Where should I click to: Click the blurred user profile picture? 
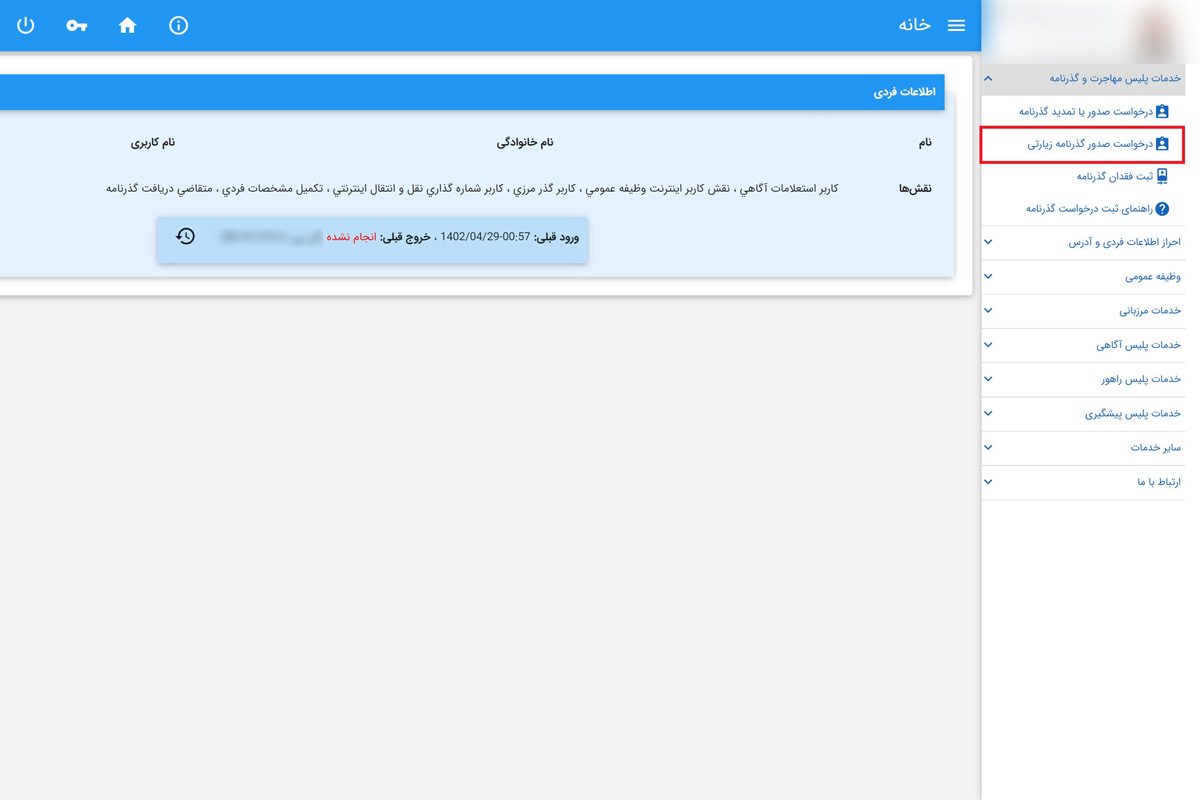(1155, 32)
